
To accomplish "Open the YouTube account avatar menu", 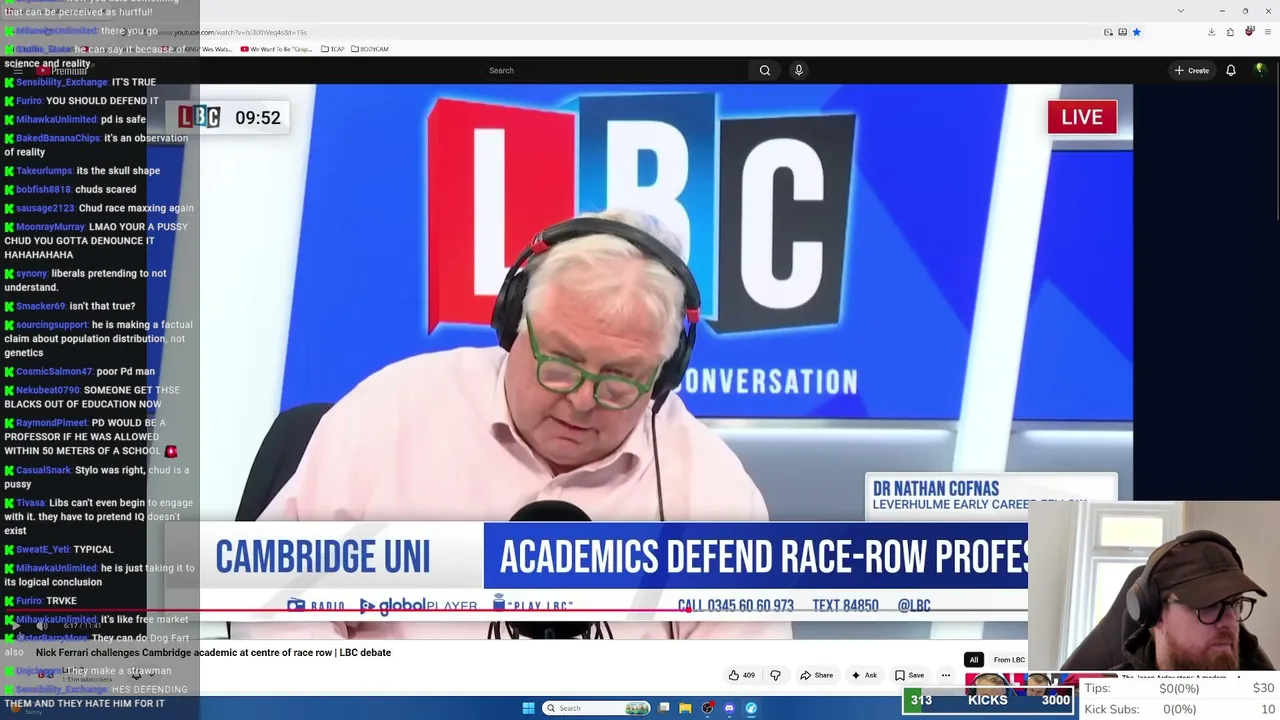I will point(1260,70).
